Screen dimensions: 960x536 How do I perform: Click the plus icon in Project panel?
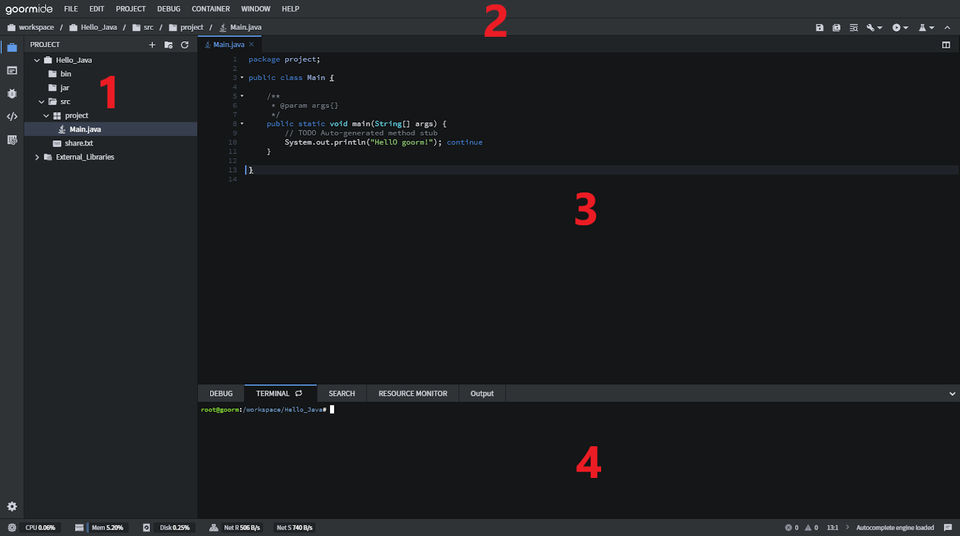(x=152, y=45)
